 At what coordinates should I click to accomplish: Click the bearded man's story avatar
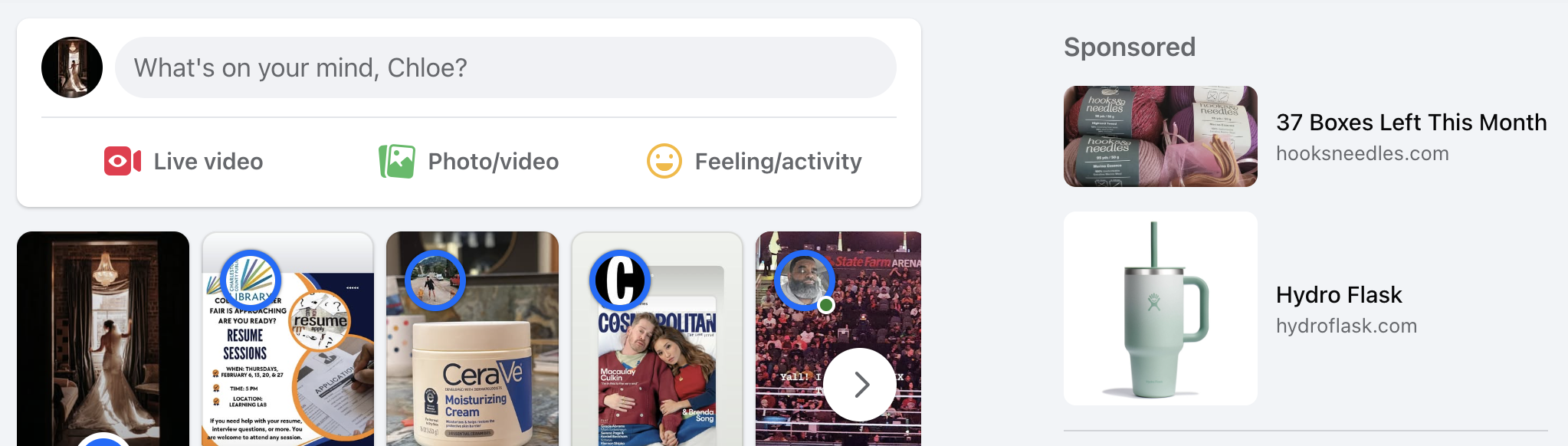click(805, 280)
